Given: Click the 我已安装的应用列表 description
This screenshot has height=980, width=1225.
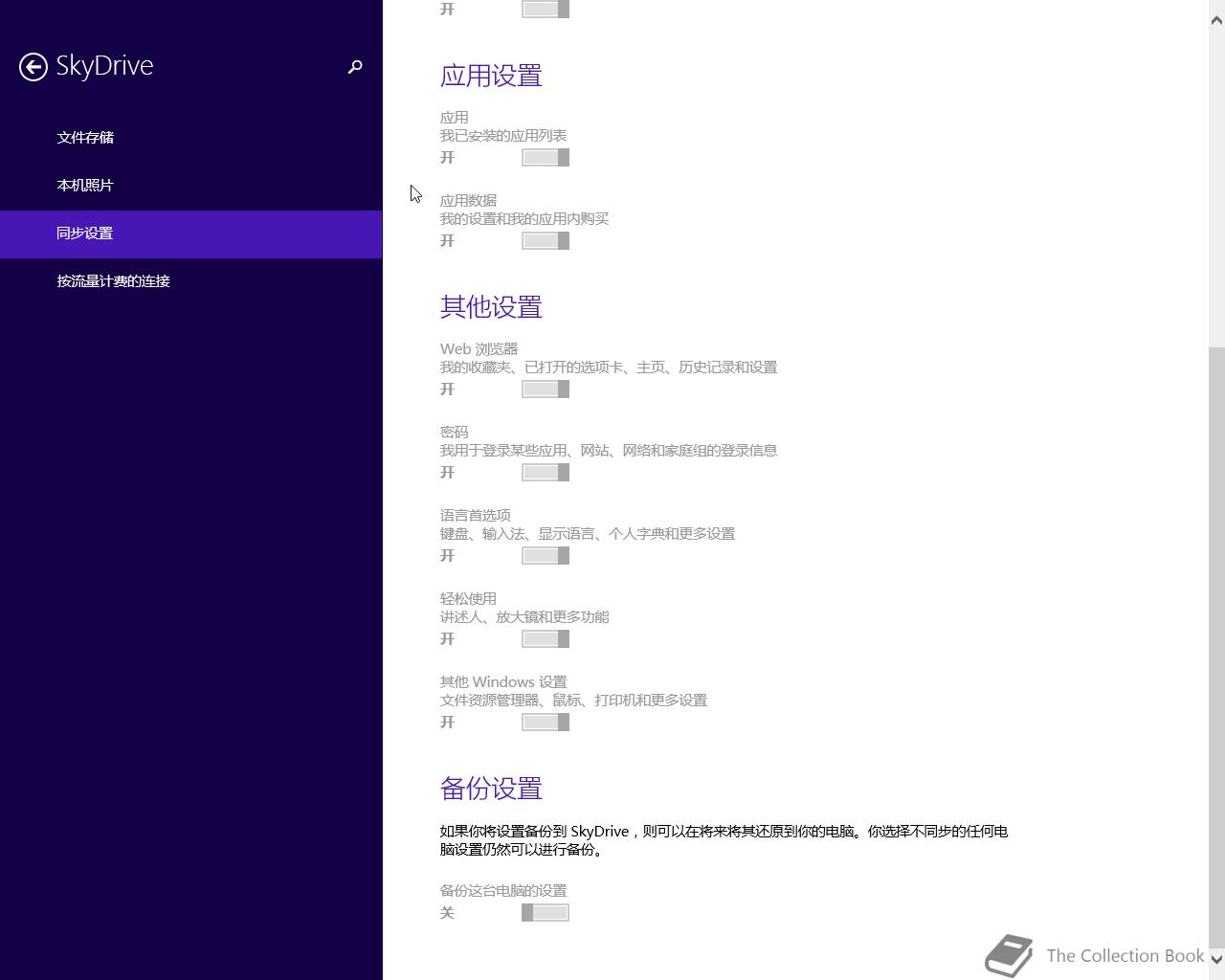Looking at the screenshot, I should click(503, 136).
